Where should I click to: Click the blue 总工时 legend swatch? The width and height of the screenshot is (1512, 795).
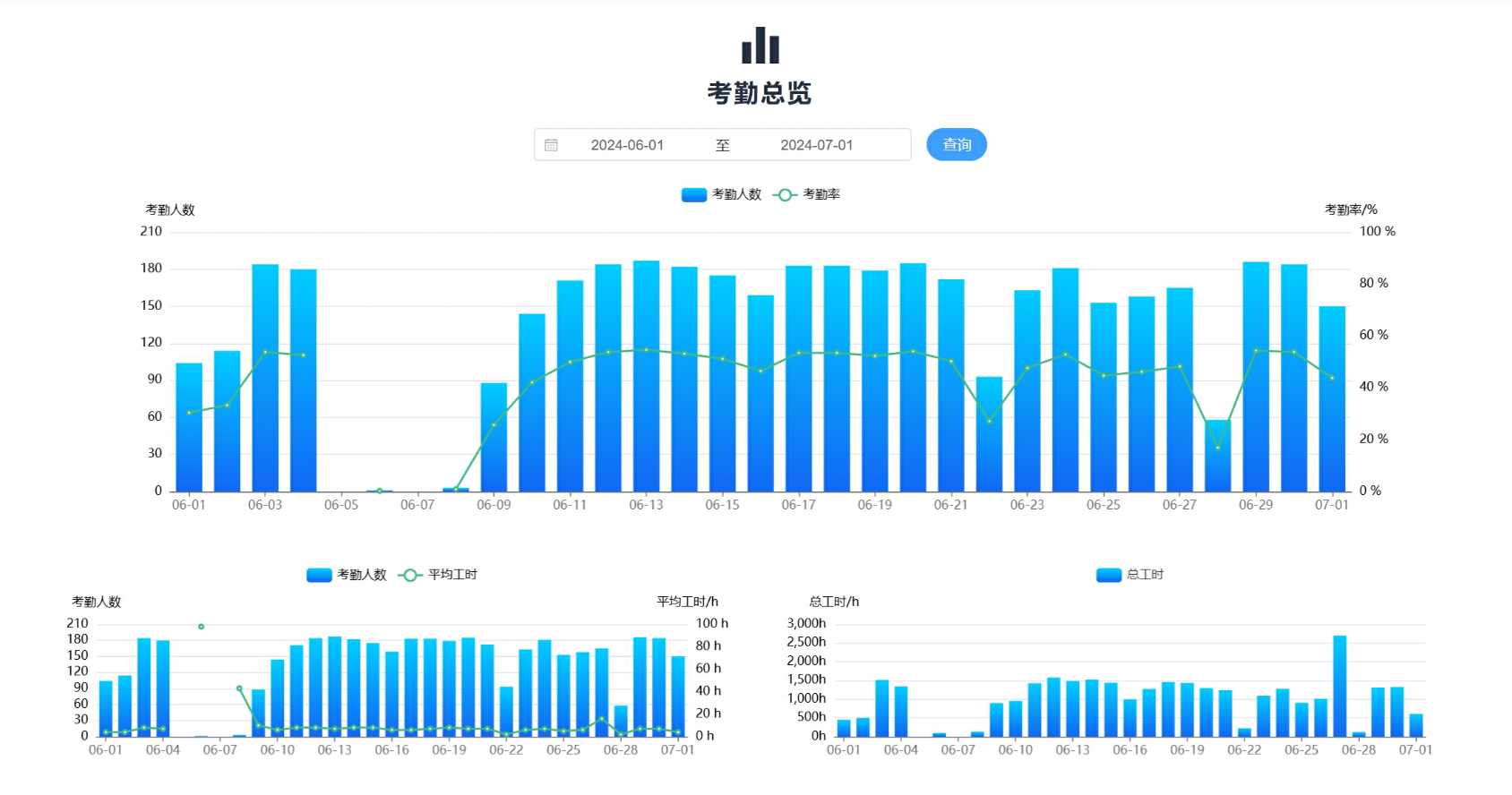(x=1108, y=575)
